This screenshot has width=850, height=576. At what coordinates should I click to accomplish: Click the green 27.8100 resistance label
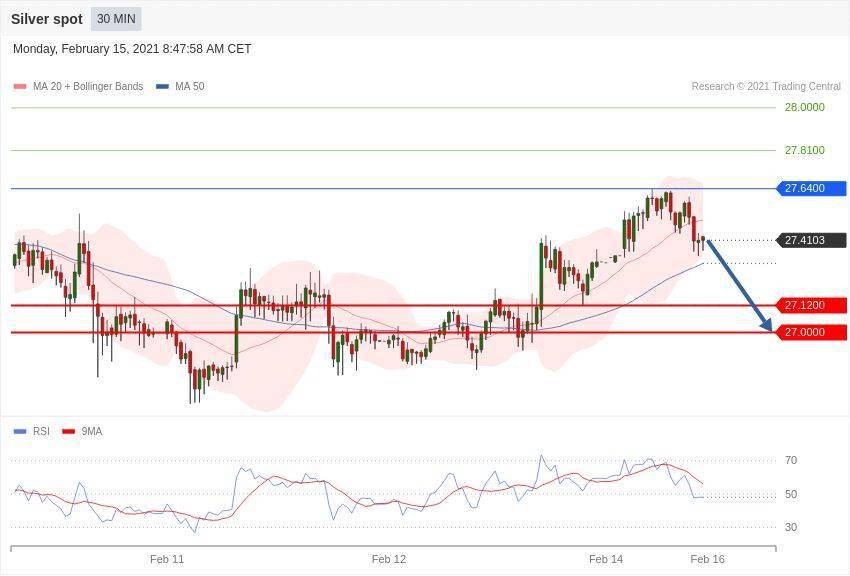(x=804, y=150)
